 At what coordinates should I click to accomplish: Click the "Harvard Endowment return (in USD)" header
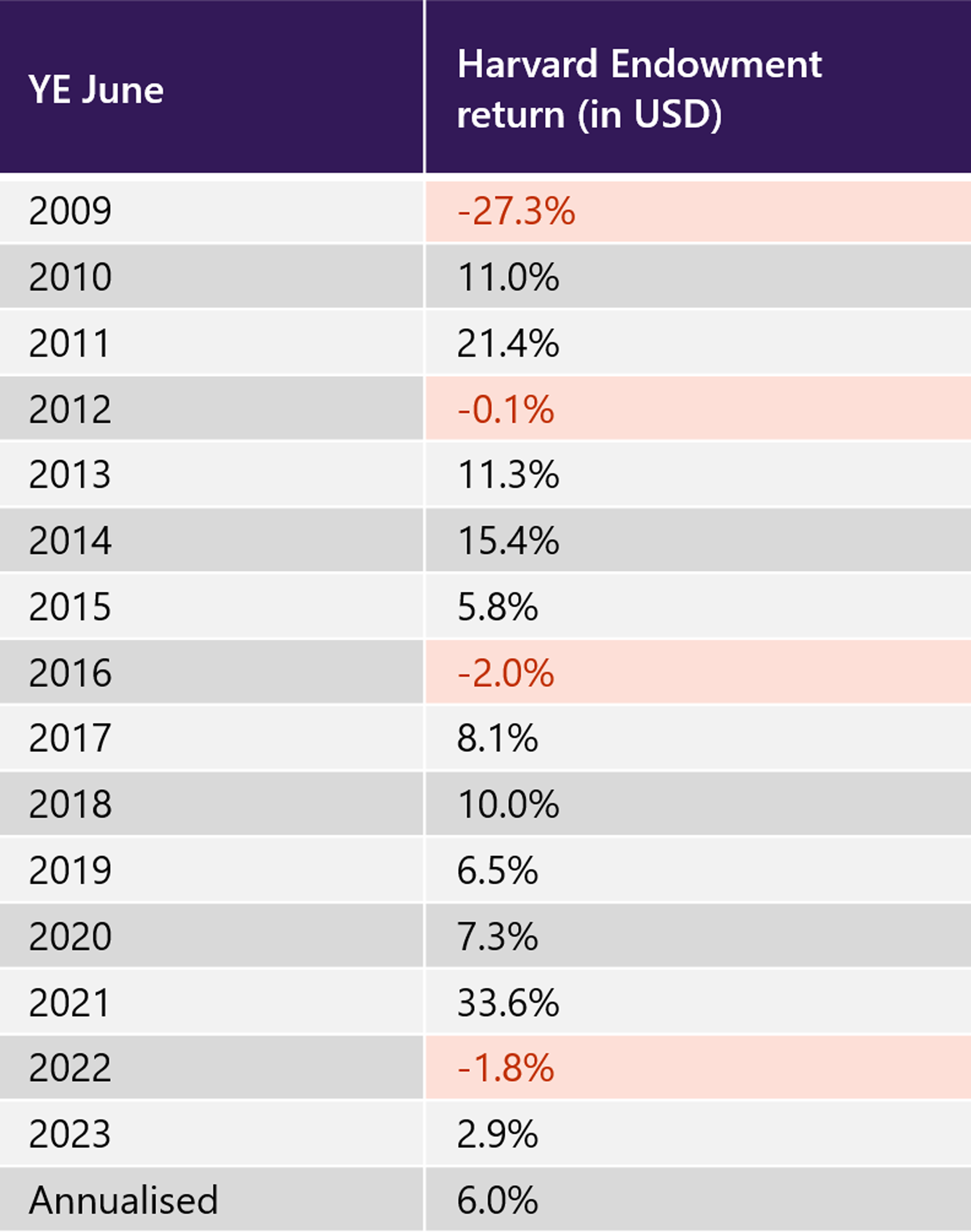point(639,89)
